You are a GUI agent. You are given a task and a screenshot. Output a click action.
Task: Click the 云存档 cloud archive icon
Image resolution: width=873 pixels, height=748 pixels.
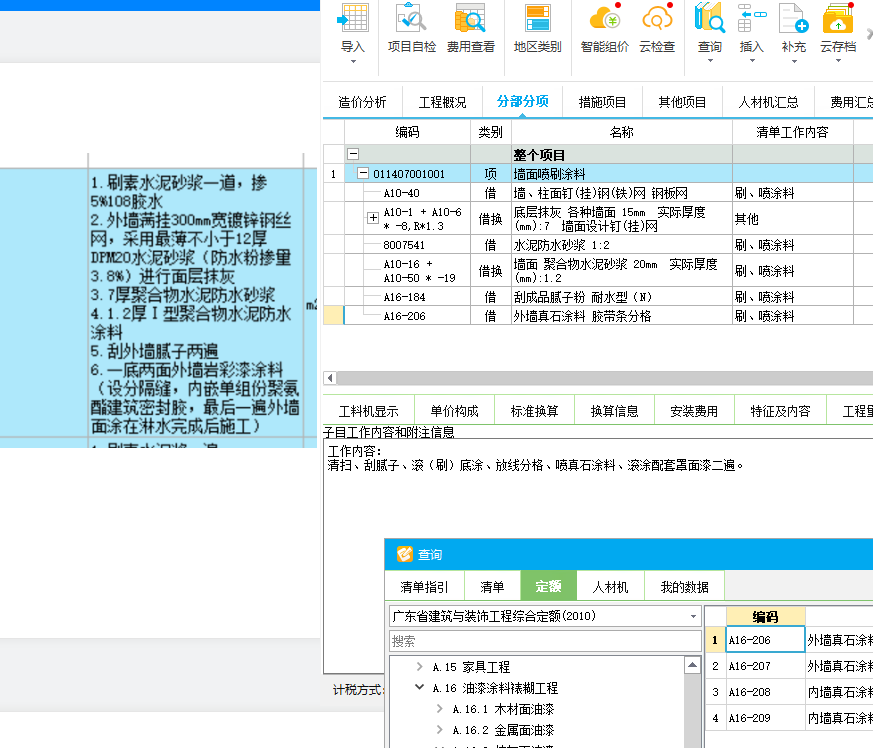[838, 18]
